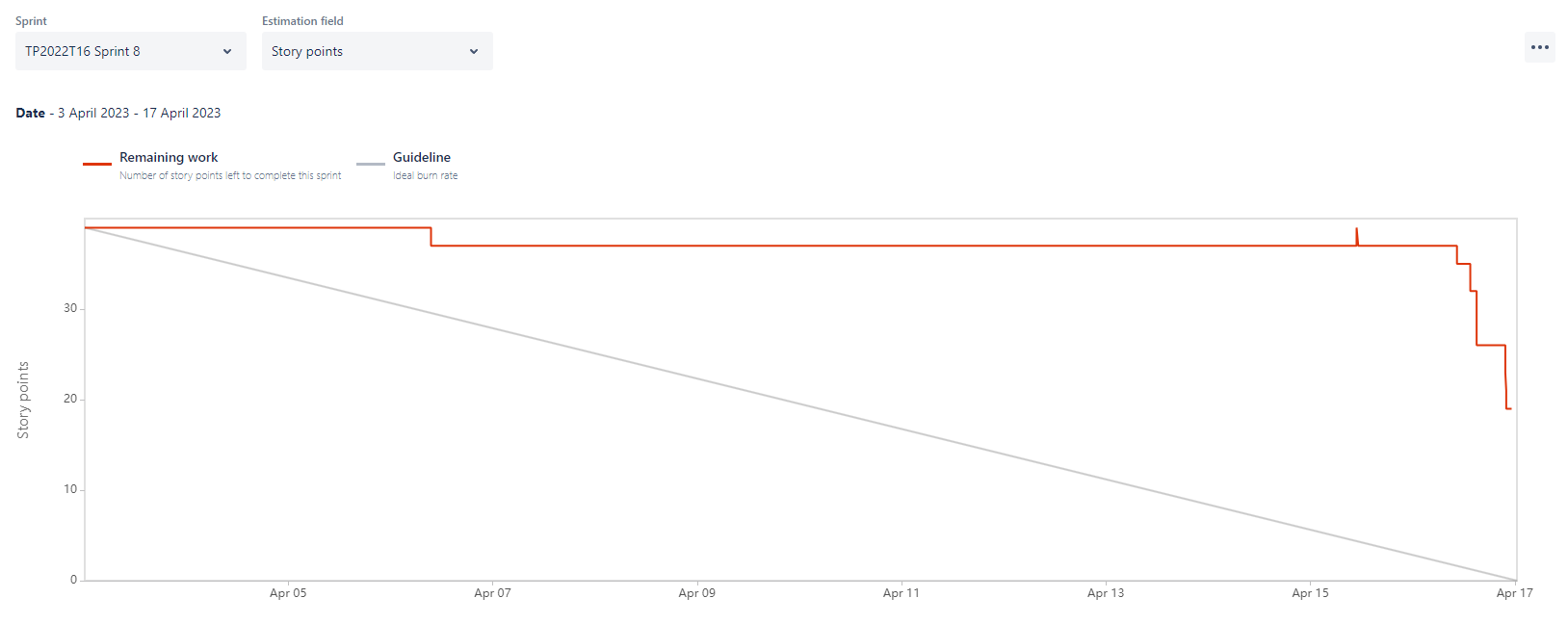Click the 30 mark on the Story points axis
This screenshot has width=1568, height=624.
[69, 307]
